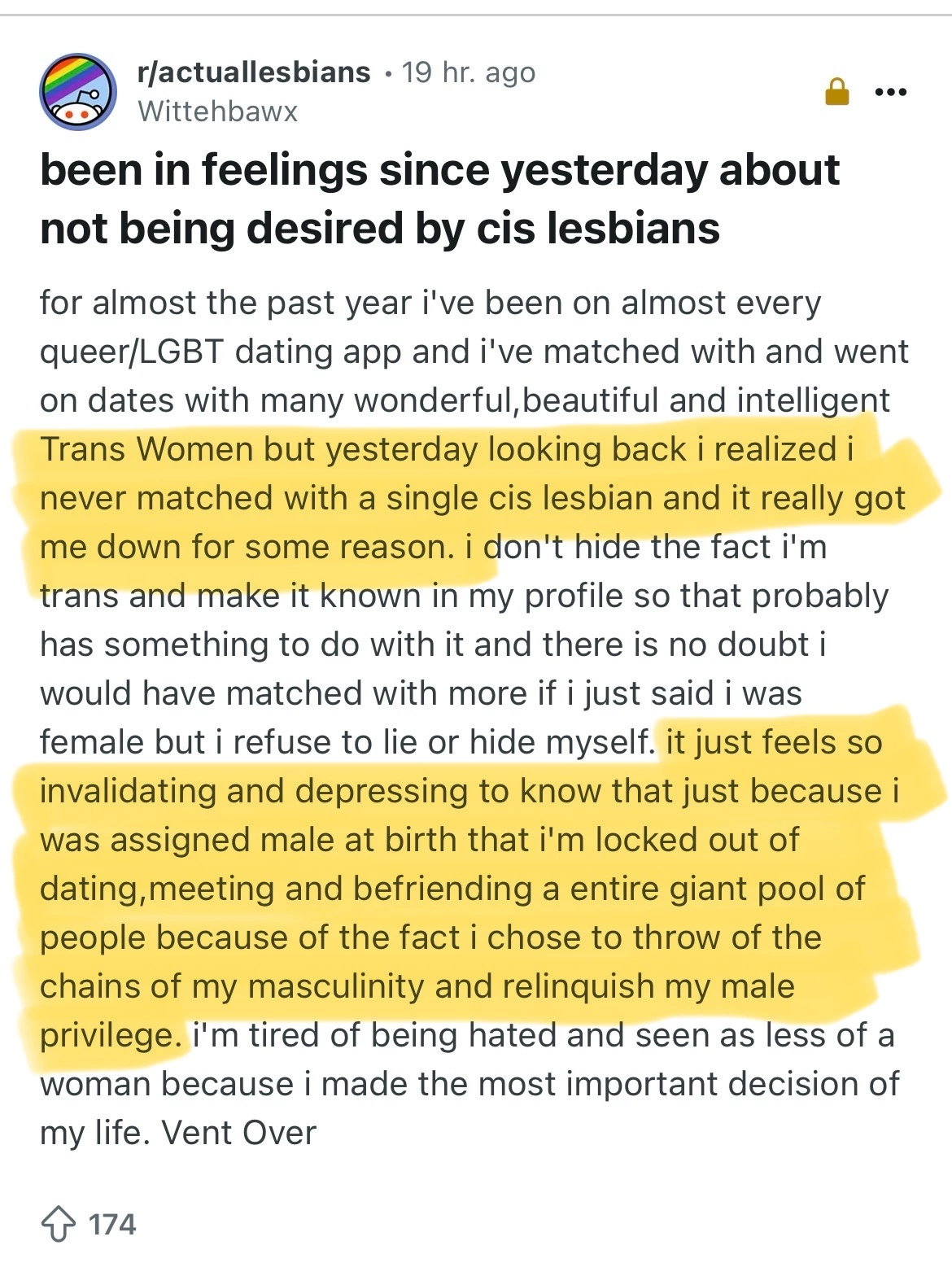Click the gold lock icon
The width and height of the screenshot is (952, 1276).
[x=836, y=94]
